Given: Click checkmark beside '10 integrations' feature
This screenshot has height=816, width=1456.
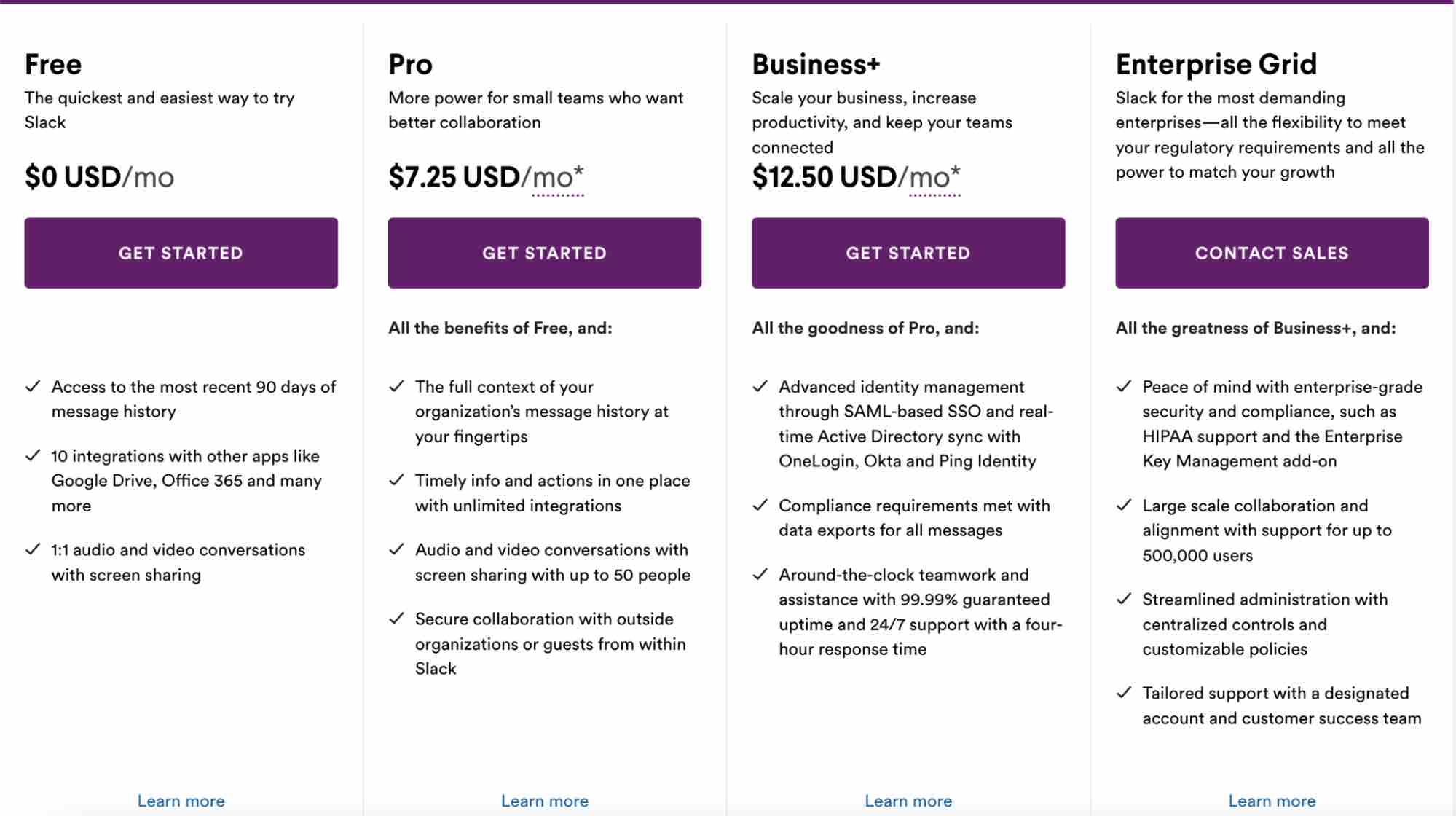Looking at the screenshot, I should pos(33,455).
